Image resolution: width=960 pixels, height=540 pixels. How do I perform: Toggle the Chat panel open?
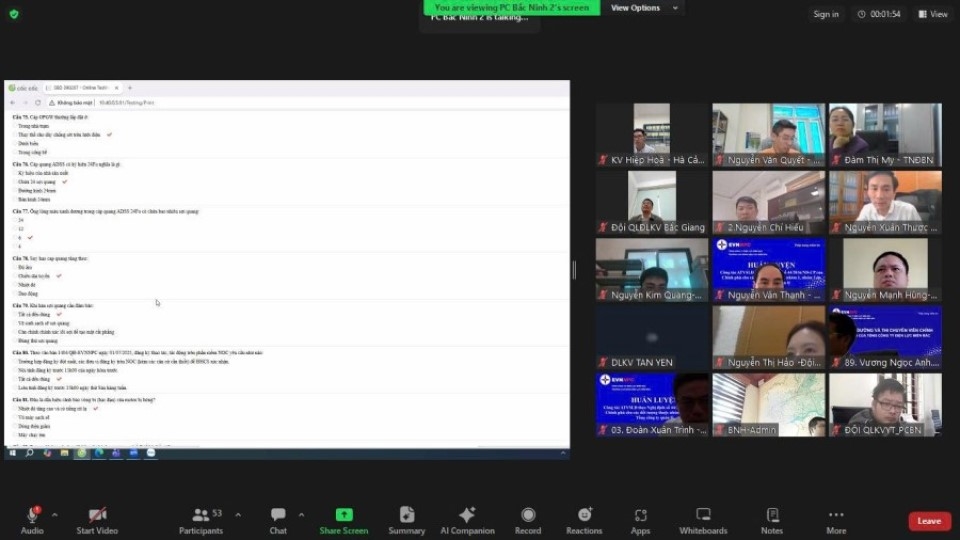[x=278, y=519]
